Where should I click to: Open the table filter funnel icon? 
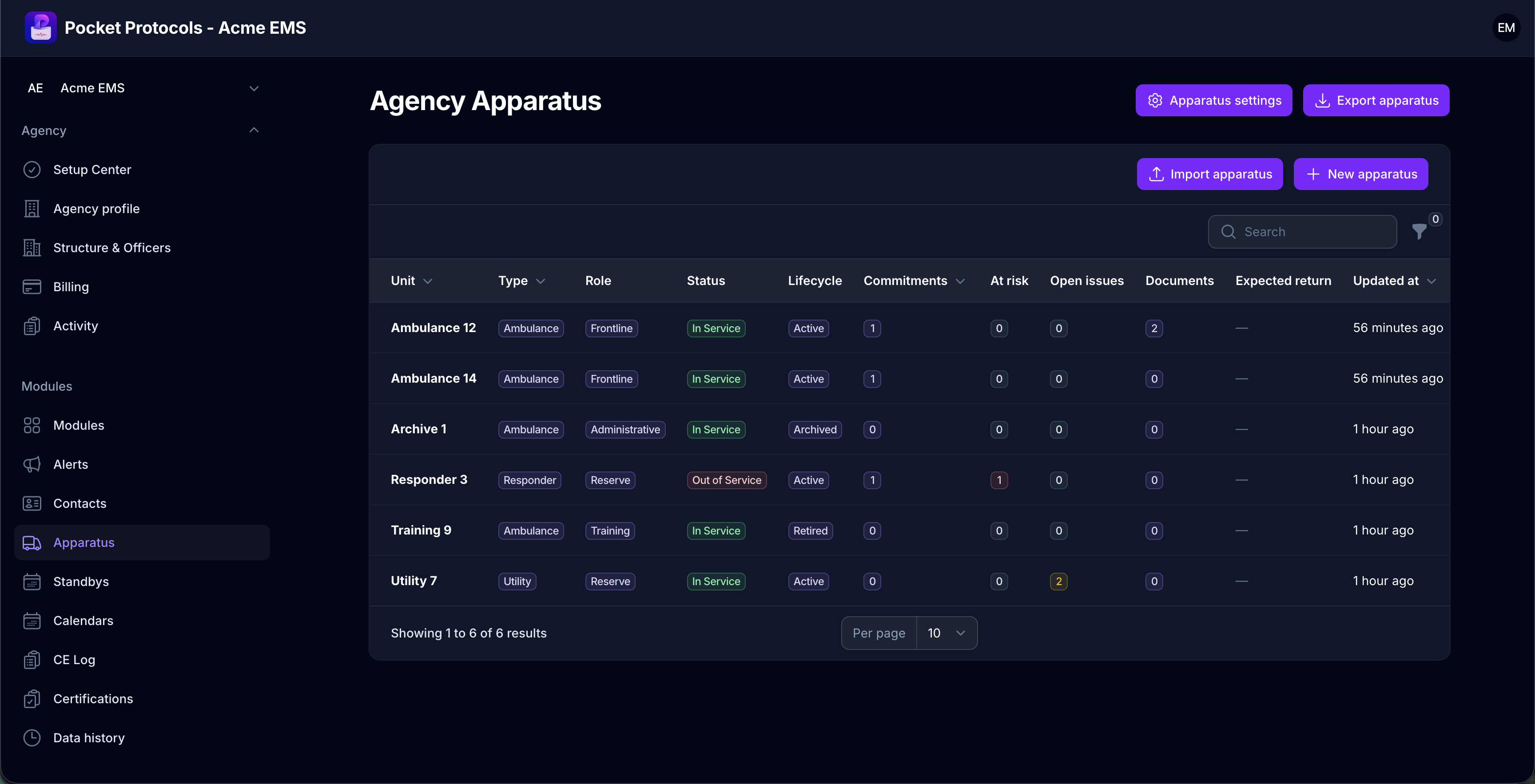click(1420, 231)
